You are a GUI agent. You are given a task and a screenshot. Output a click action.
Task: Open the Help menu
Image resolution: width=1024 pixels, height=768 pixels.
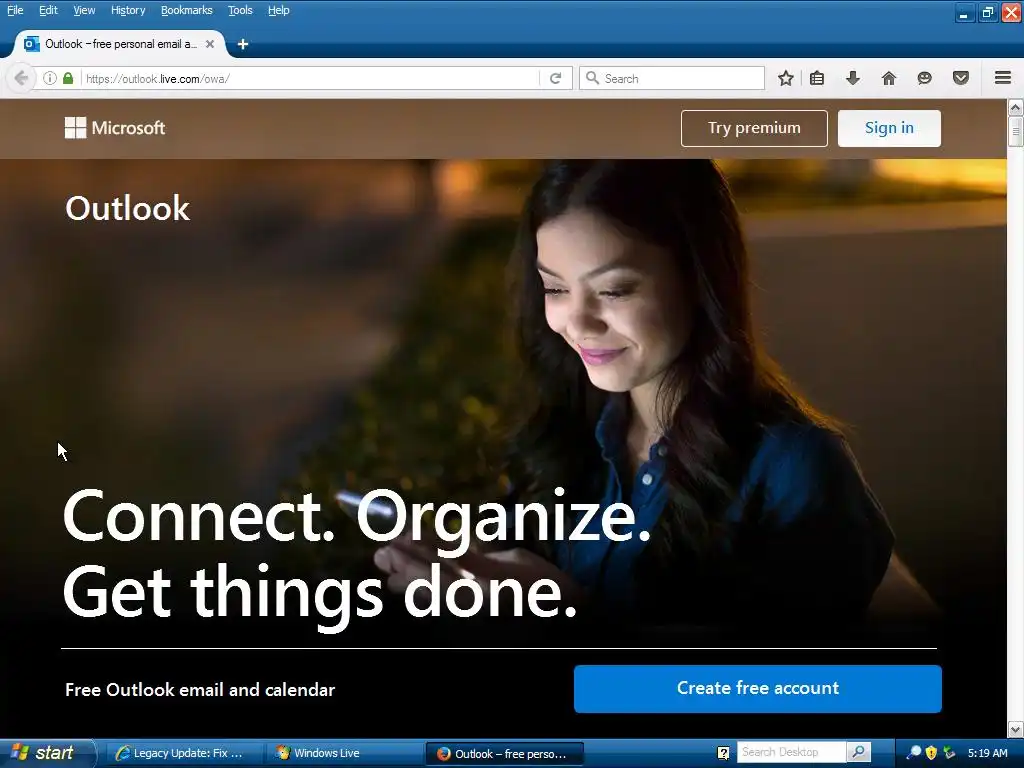point(278,10)
